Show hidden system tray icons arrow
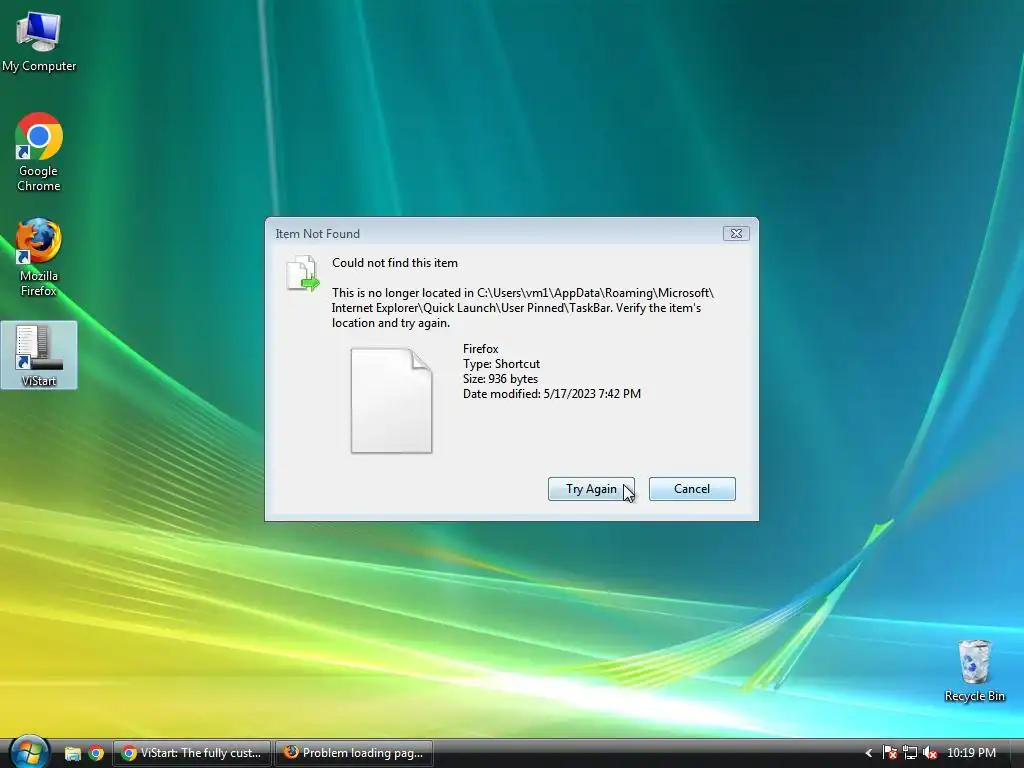The image size is (1024, 768). 869,753
